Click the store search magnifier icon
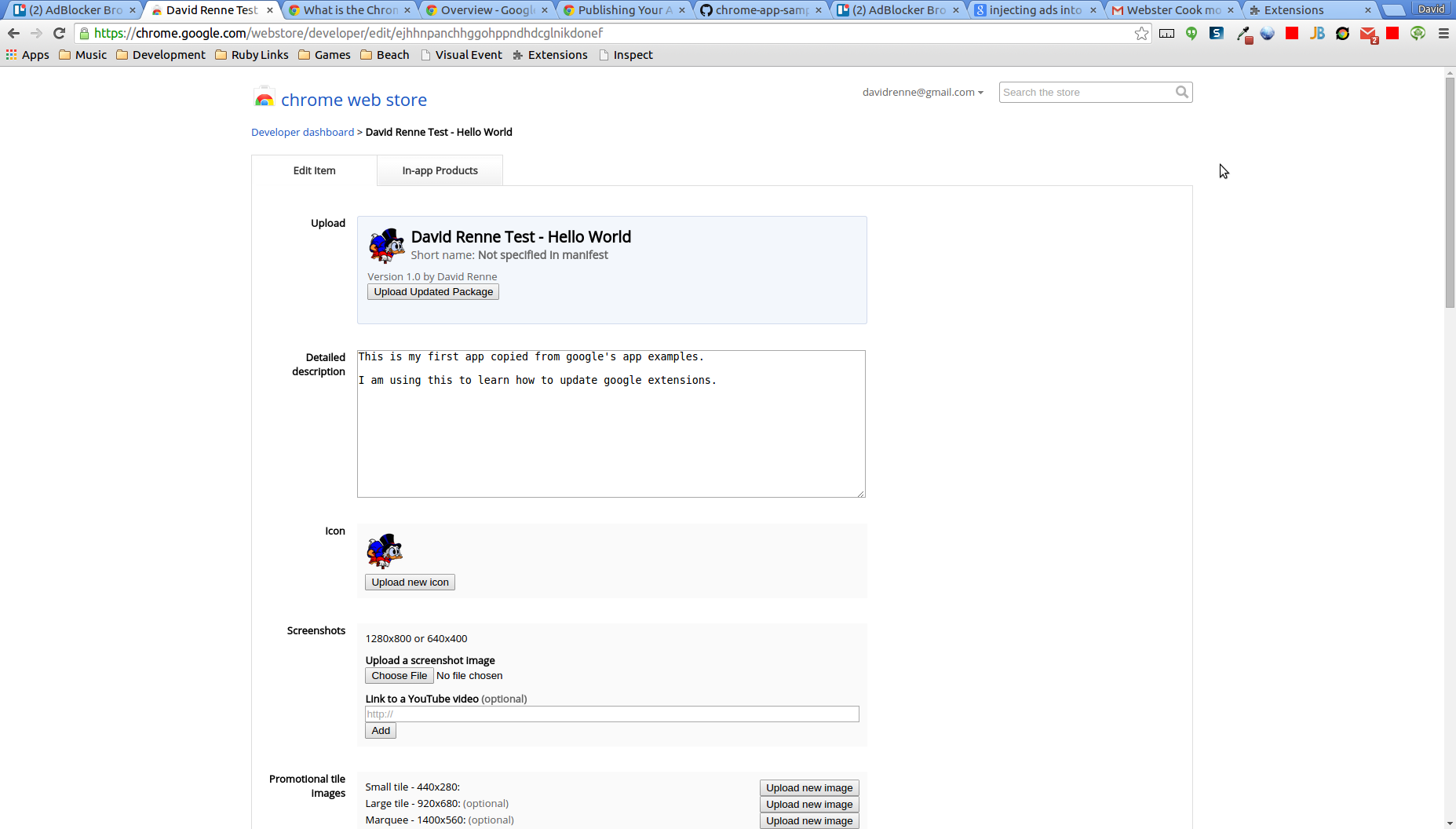1456x829 pixels. tap(1181, 92)
